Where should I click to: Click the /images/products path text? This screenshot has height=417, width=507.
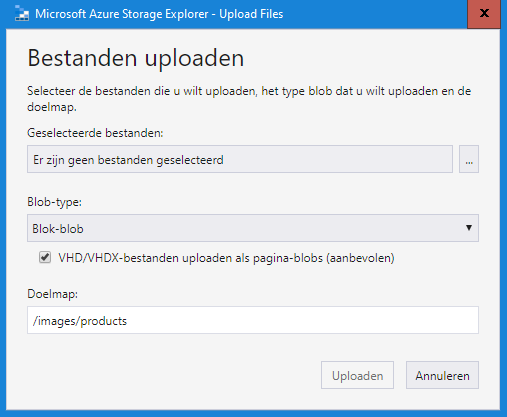pyautogui.click(x=80, y=321)
